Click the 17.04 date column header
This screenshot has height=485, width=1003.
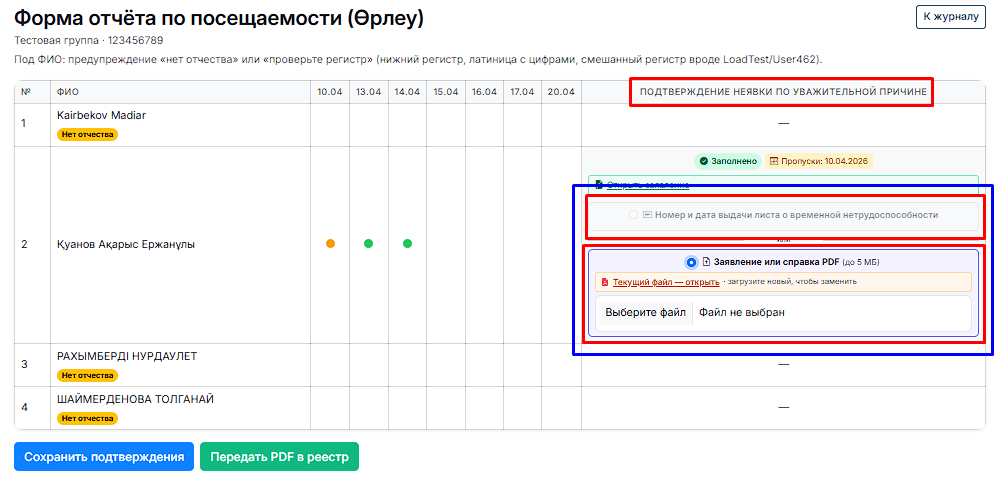point(523,92)
